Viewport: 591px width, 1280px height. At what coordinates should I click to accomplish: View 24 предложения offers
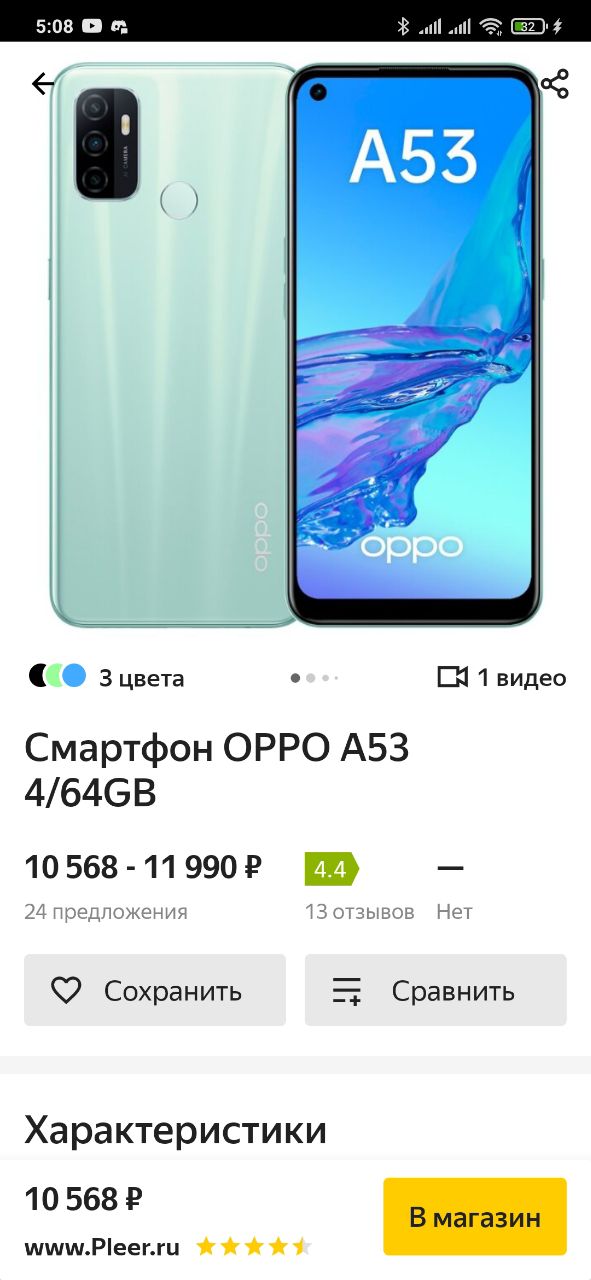106,912
